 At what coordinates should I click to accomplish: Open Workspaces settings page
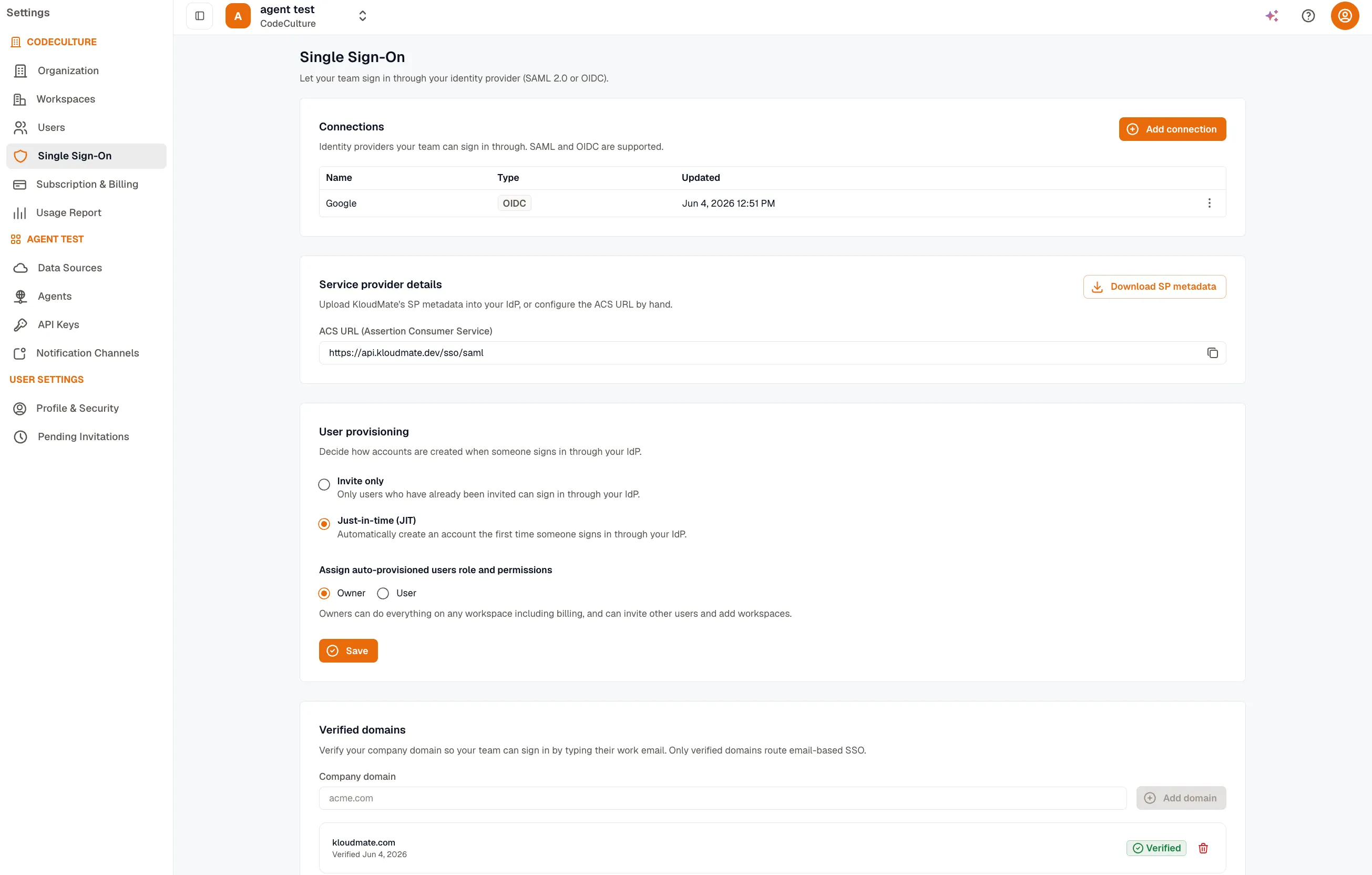point(87,99)
